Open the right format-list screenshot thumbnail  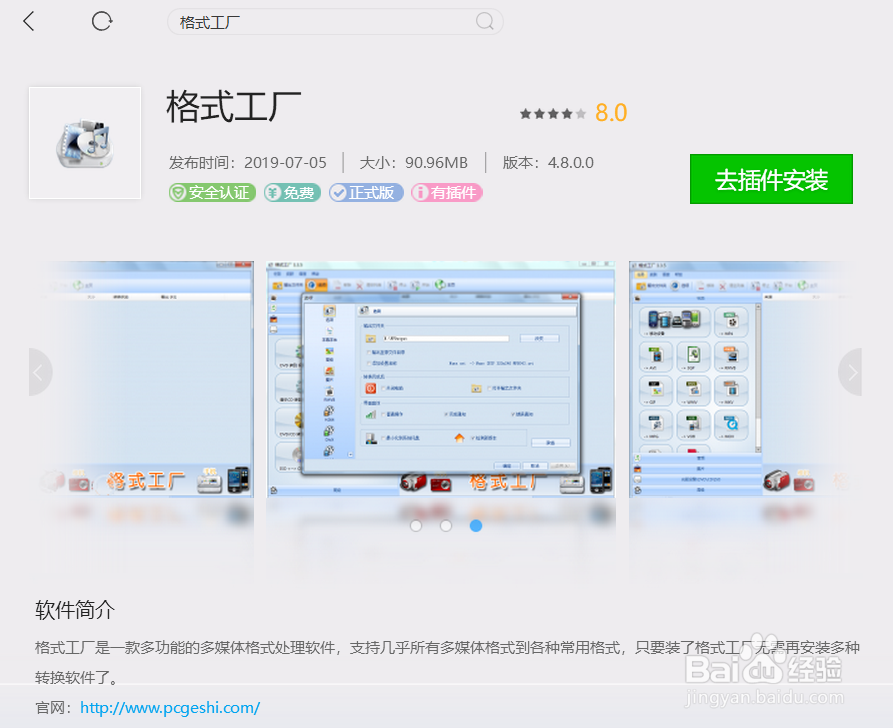click(x=741, y=379)
